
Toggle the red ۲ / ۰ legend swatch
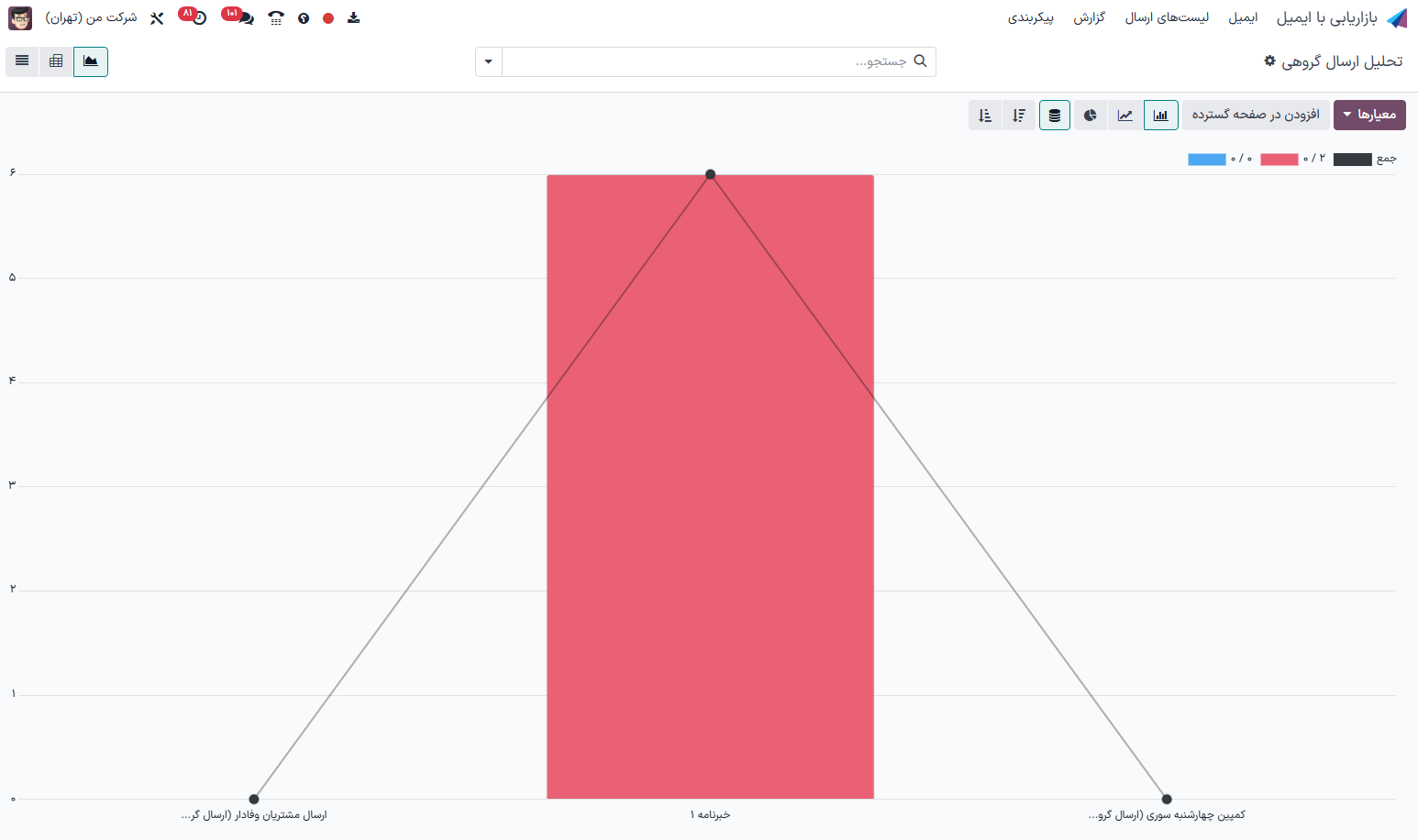(x=1279, y=160)
